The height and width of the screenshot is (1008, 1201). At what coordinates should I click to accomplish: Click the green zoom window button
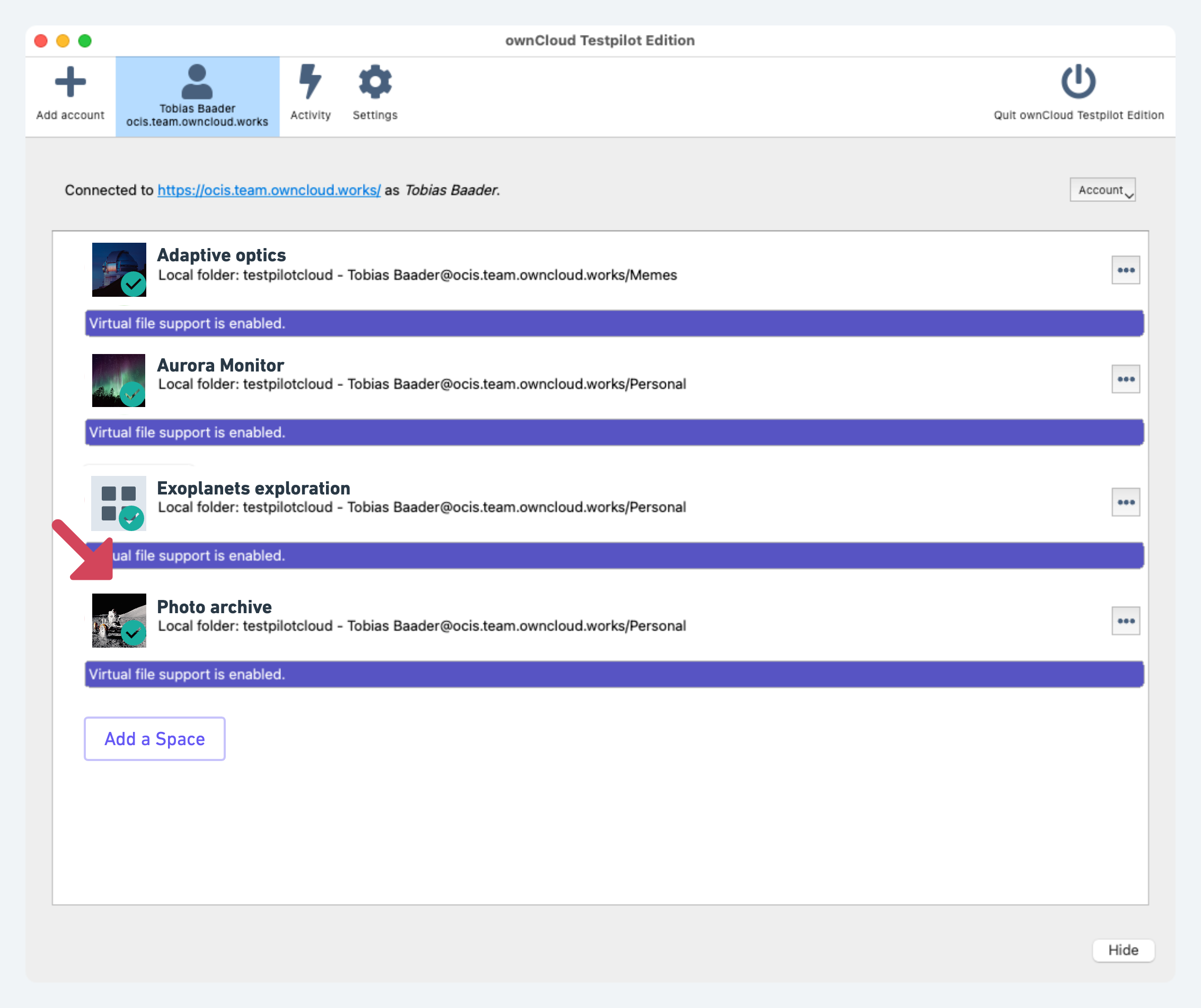click(85, 41)
